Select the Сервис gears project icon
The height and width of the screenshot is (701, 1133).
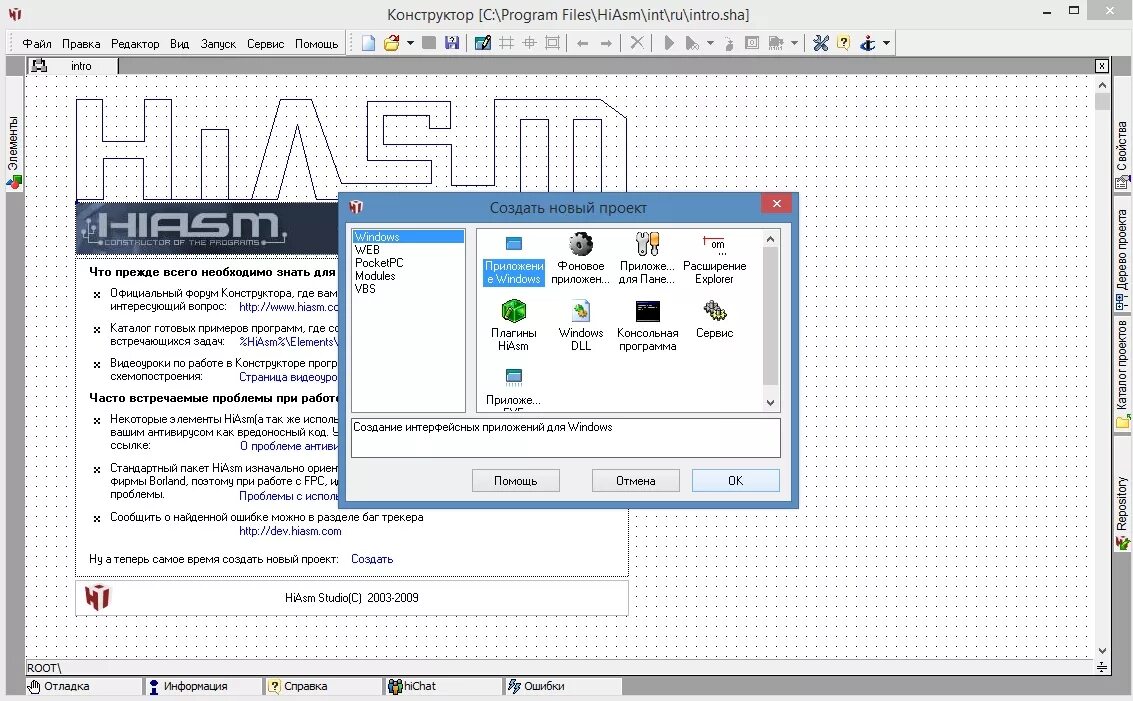(714, 319)
